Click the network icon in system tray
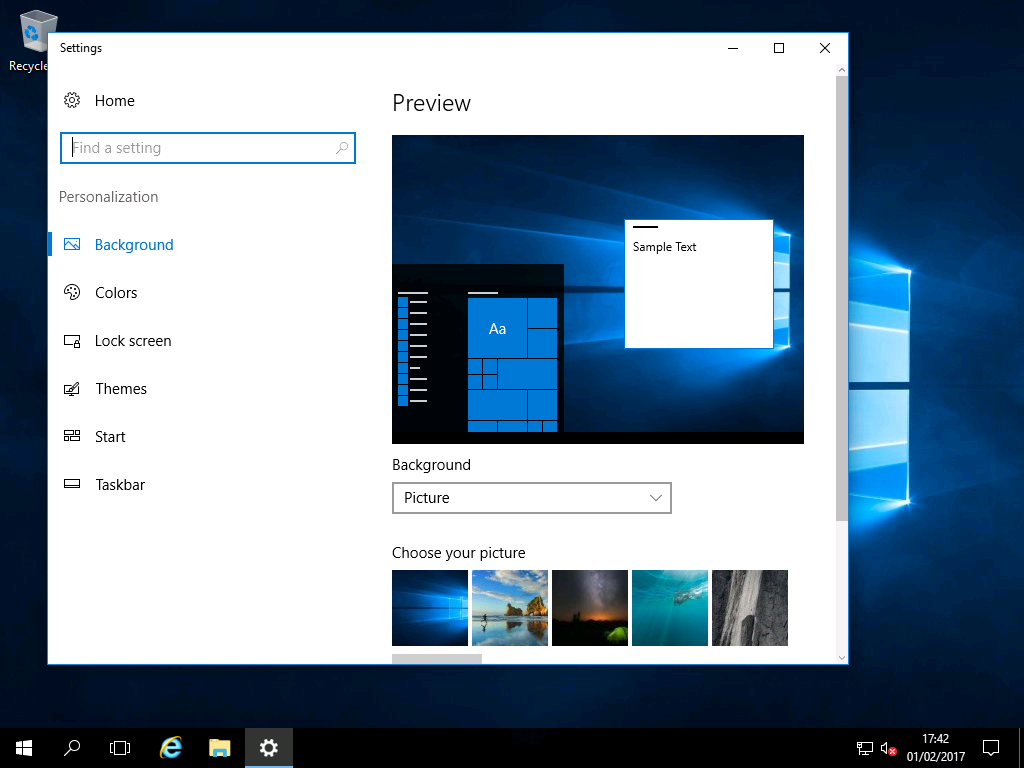 (865, 748)
